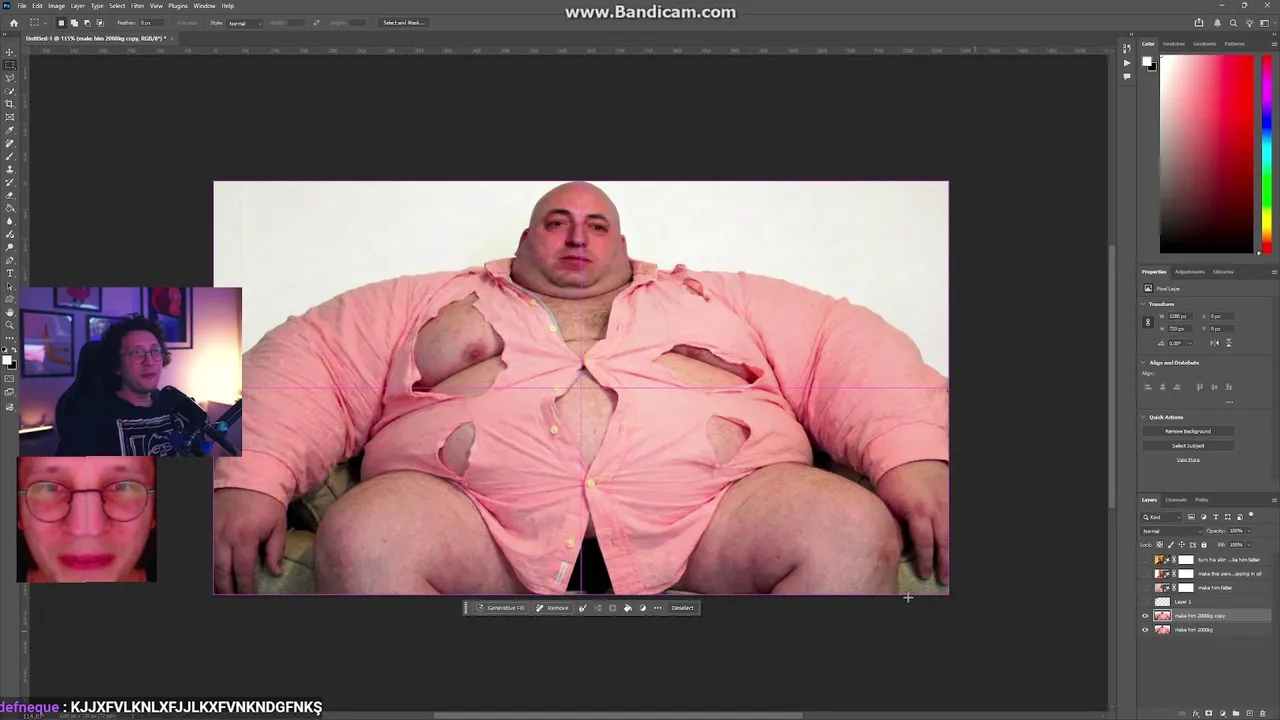This screenshot has height=720, width=1280.
Task: Click the Delete layer trash icon
Action: click(x=1262, y=713)
